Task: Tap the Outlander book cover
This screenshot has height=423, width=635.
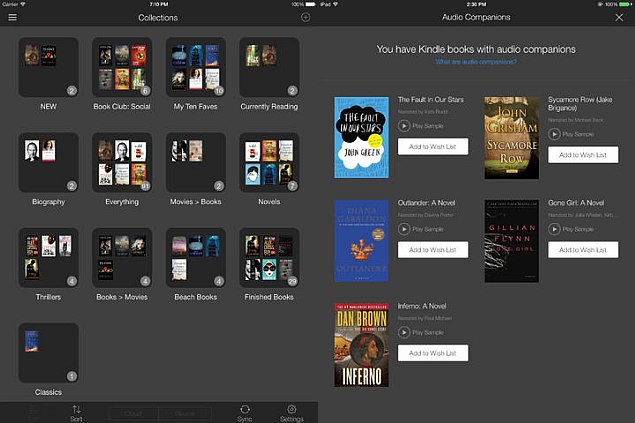Action: pos(361,241)
